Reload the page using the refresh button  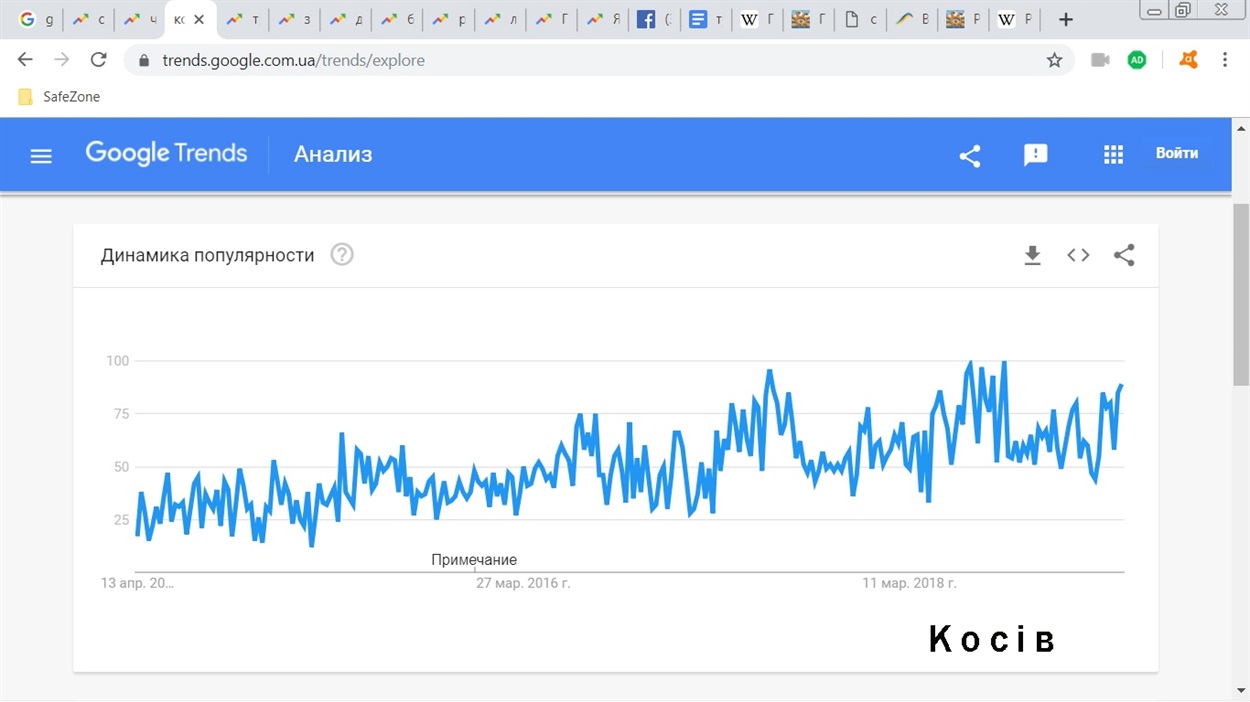(x=98, y=60)
